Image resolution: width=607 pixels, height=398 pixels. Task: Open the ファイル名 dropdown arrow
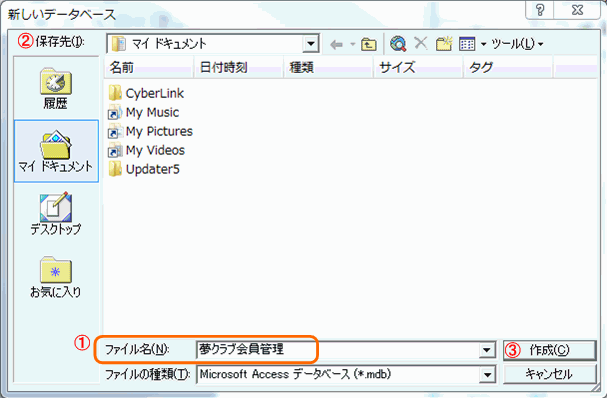click(x=487, y=350)
